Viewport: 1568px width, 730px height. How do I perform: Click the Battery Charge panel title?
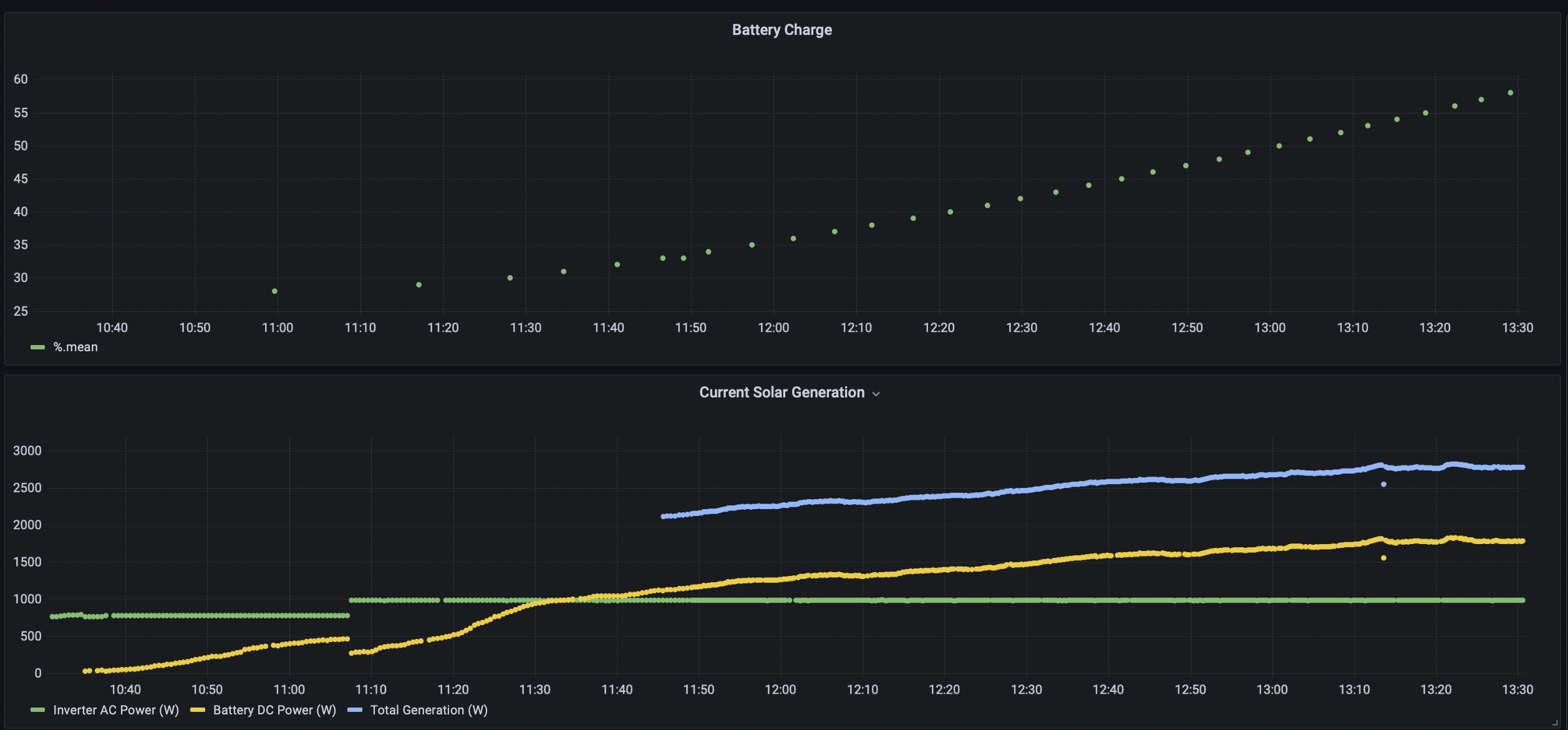point(782,30)
